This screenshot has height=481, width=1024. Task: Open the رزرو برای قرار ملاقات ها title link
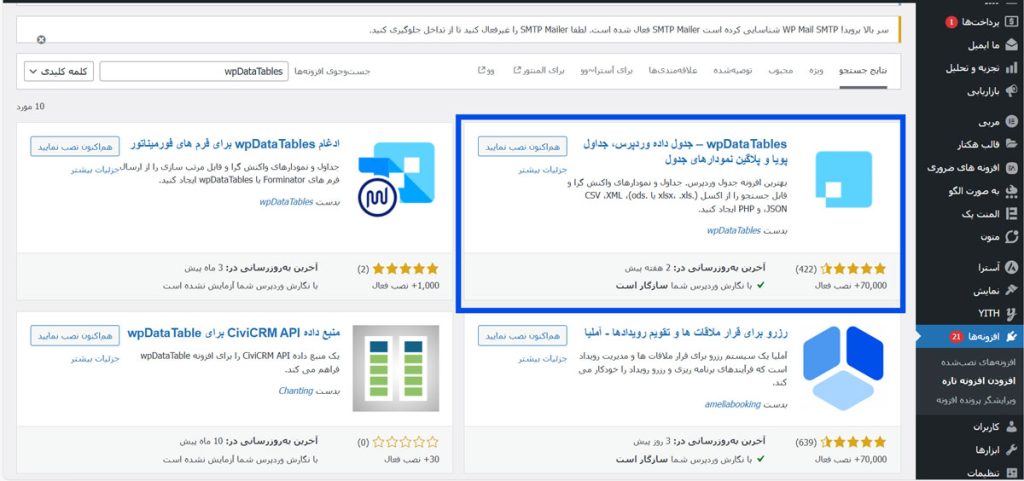click(x=686, y=334)
